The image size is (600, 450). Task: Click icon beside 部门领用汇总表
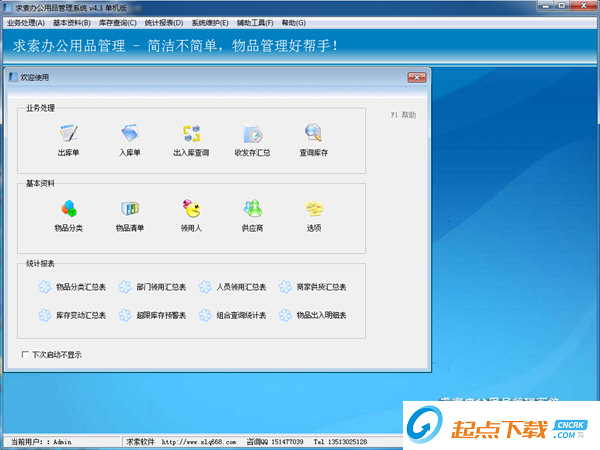click(x=125, y=287)
